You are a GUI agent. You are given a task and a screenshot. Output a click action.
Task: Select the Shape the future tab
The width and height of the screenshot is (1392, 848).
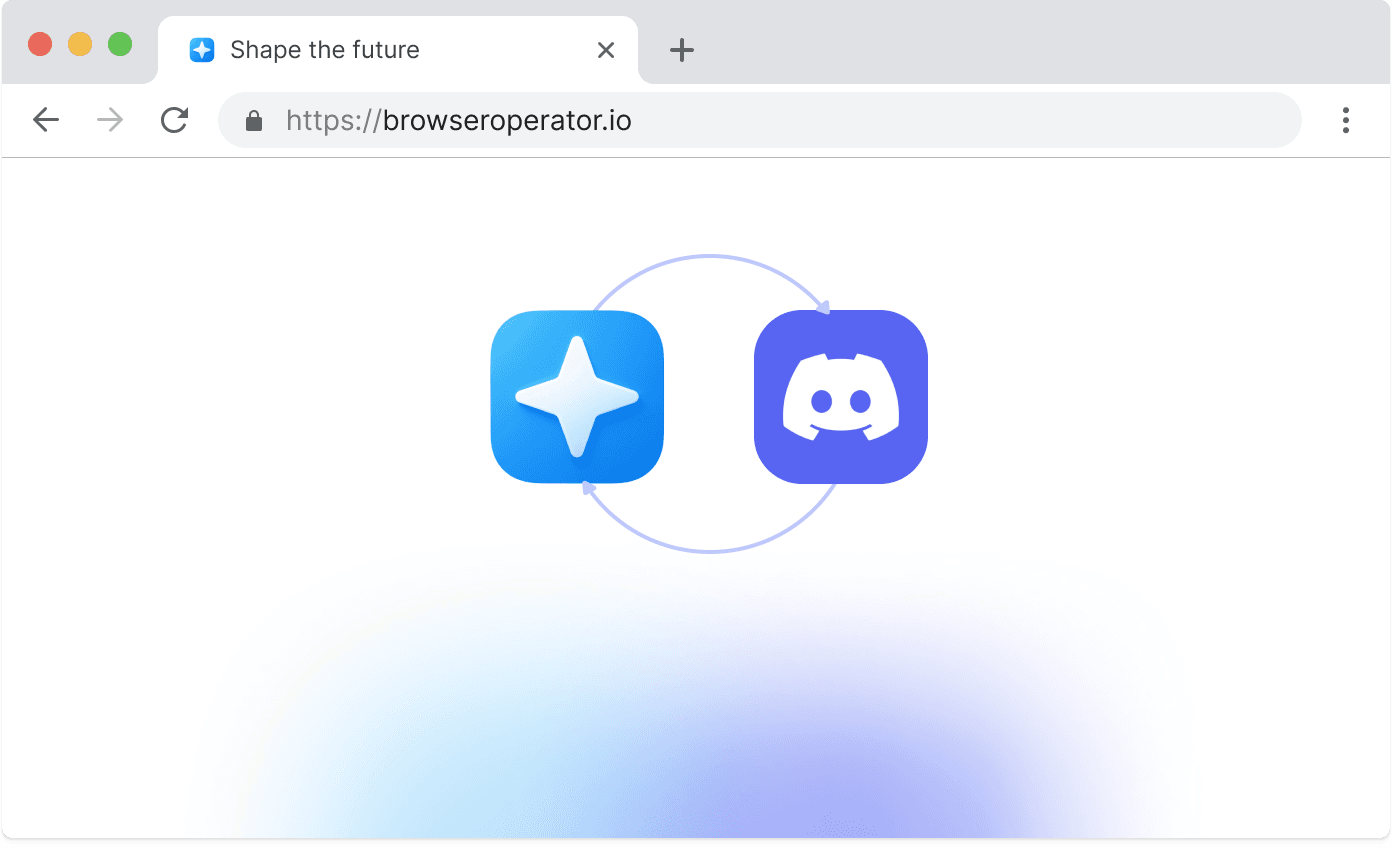tap(398, 50)
